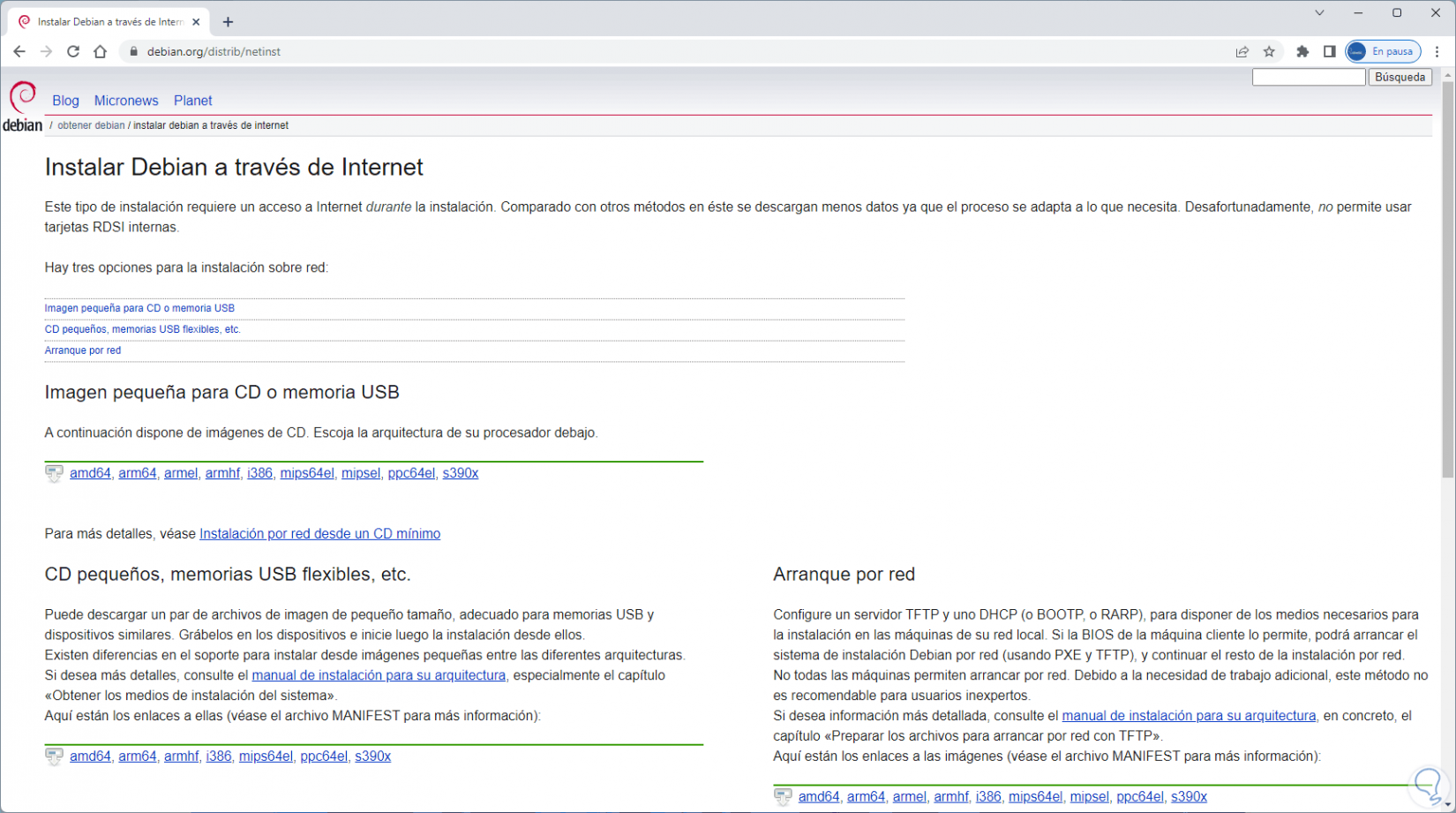Click the Búsqueda button

click(1400, 78)
